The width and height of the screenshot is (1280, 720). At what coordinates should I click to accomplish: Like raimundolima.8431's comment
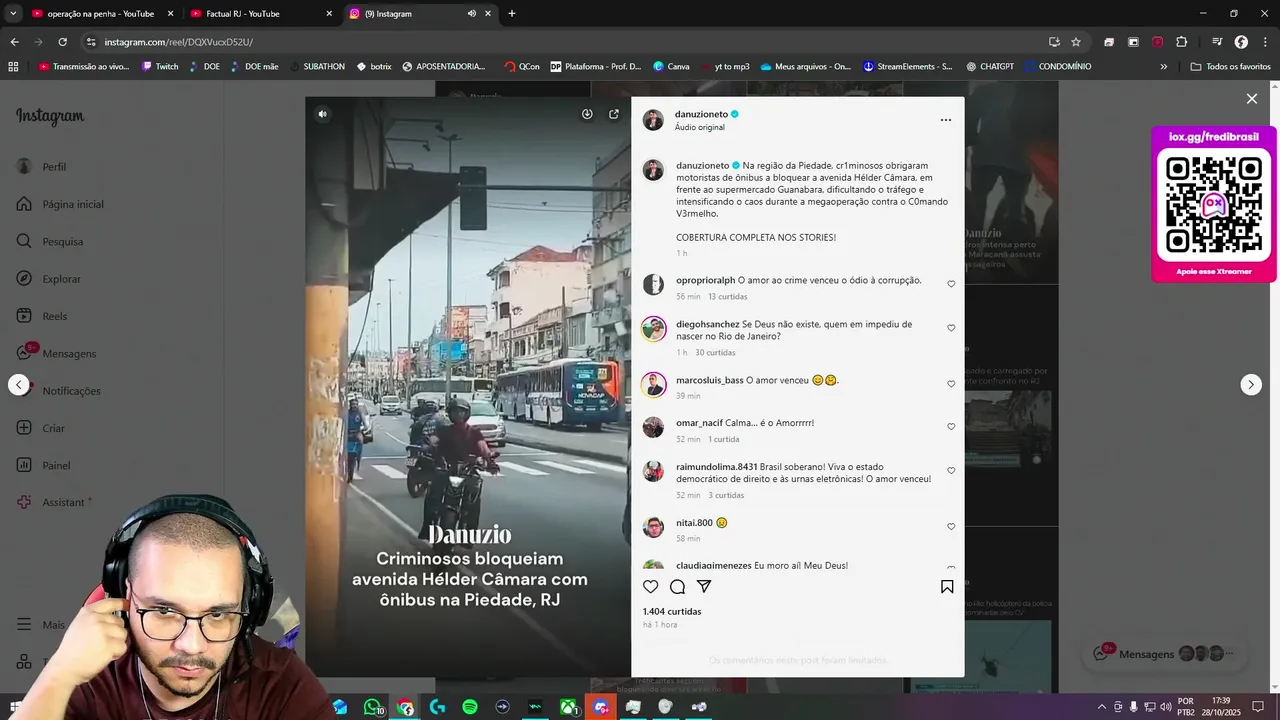951,470
